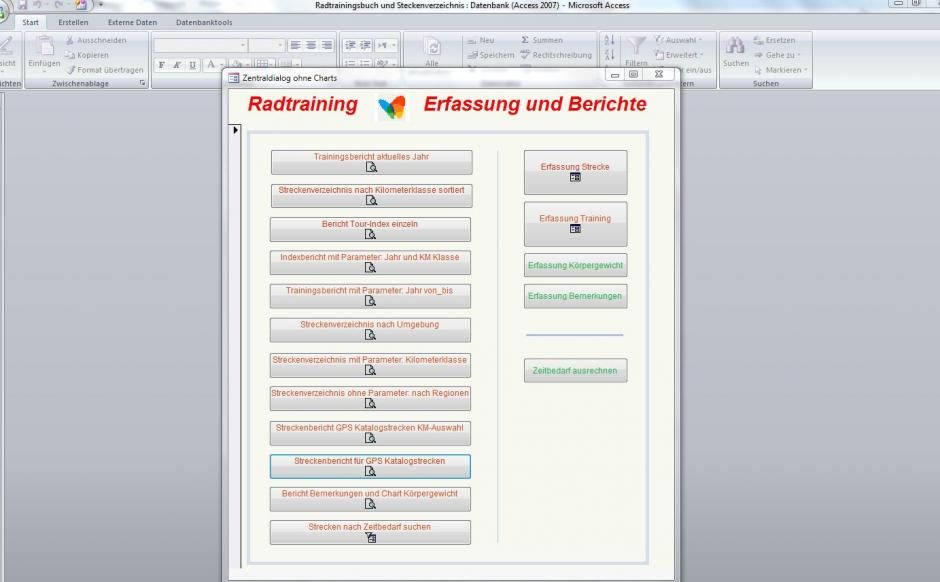This screenshot has height=582, width=940.
Task: Click the Ausschneiden scissors icon
Action: [70, 41]
